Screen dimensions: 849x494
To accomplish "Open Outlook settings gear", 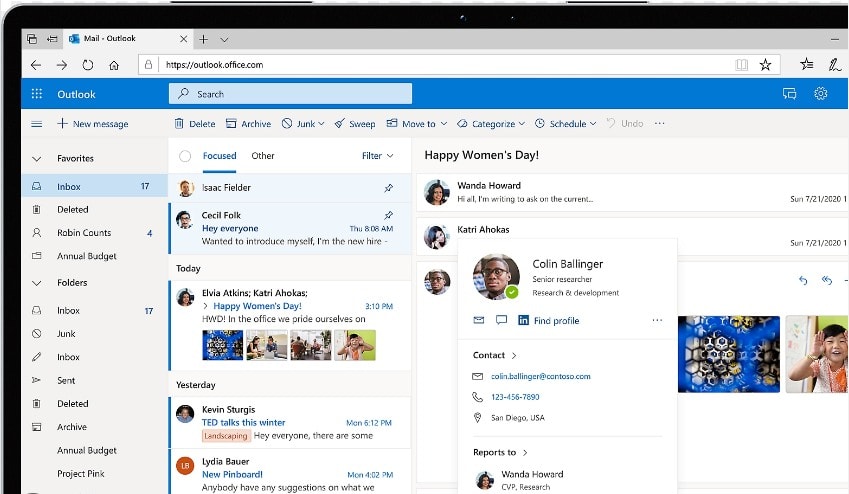I will (x=820, y=94).
